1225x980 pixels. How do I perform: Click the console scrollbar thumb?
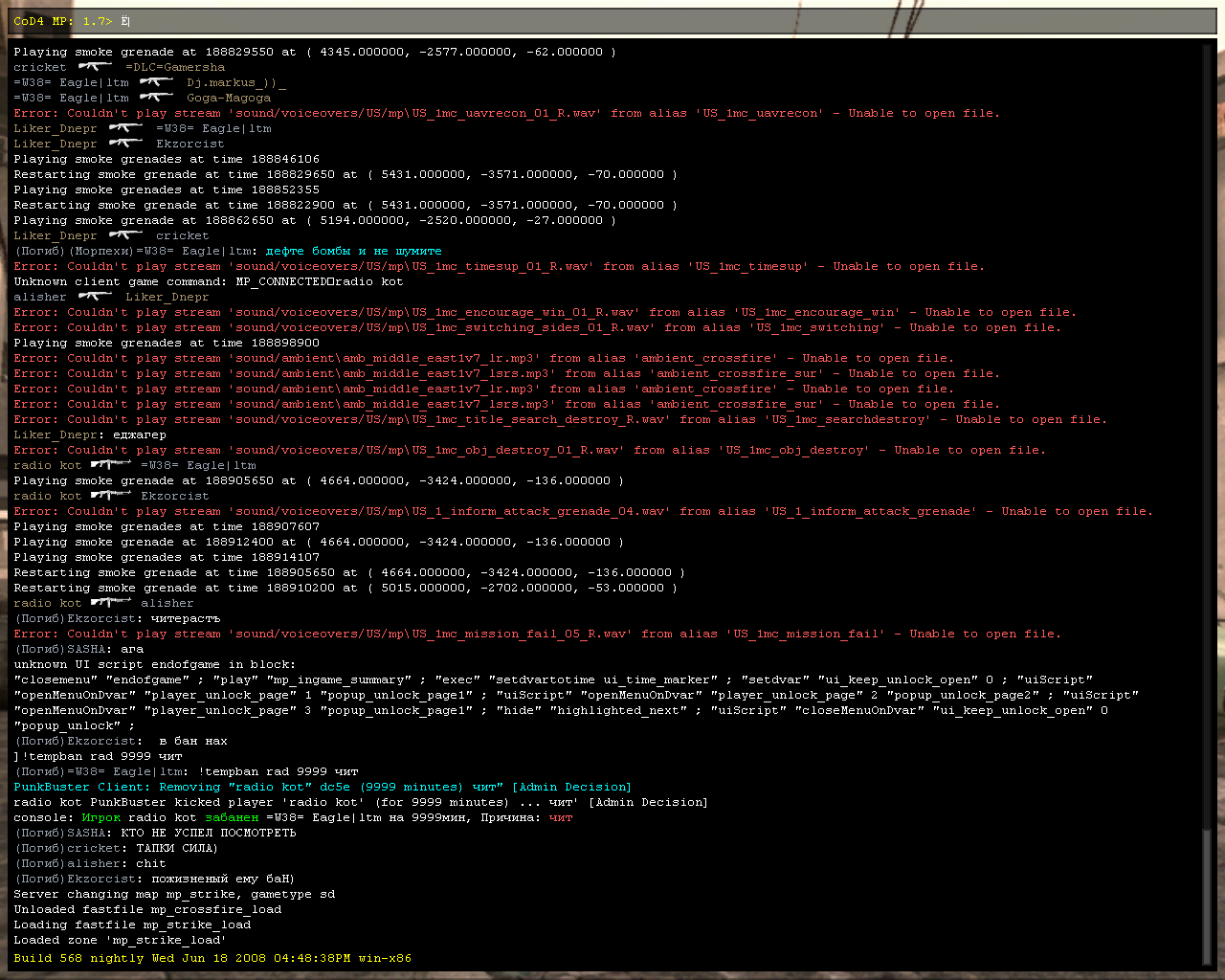pyautogui.click(x=1208, y=897)
